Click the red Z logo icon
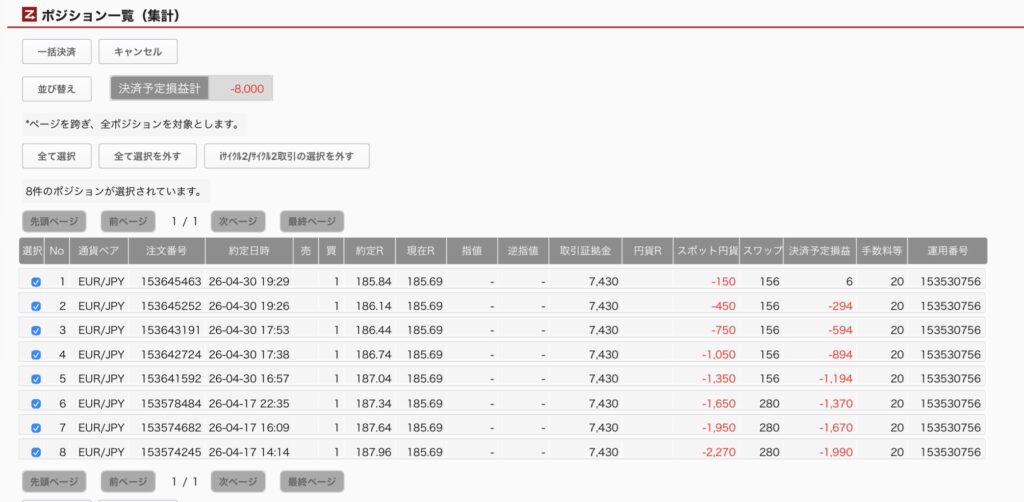This screenshot has width=1024, height=502. pos(29,14)
